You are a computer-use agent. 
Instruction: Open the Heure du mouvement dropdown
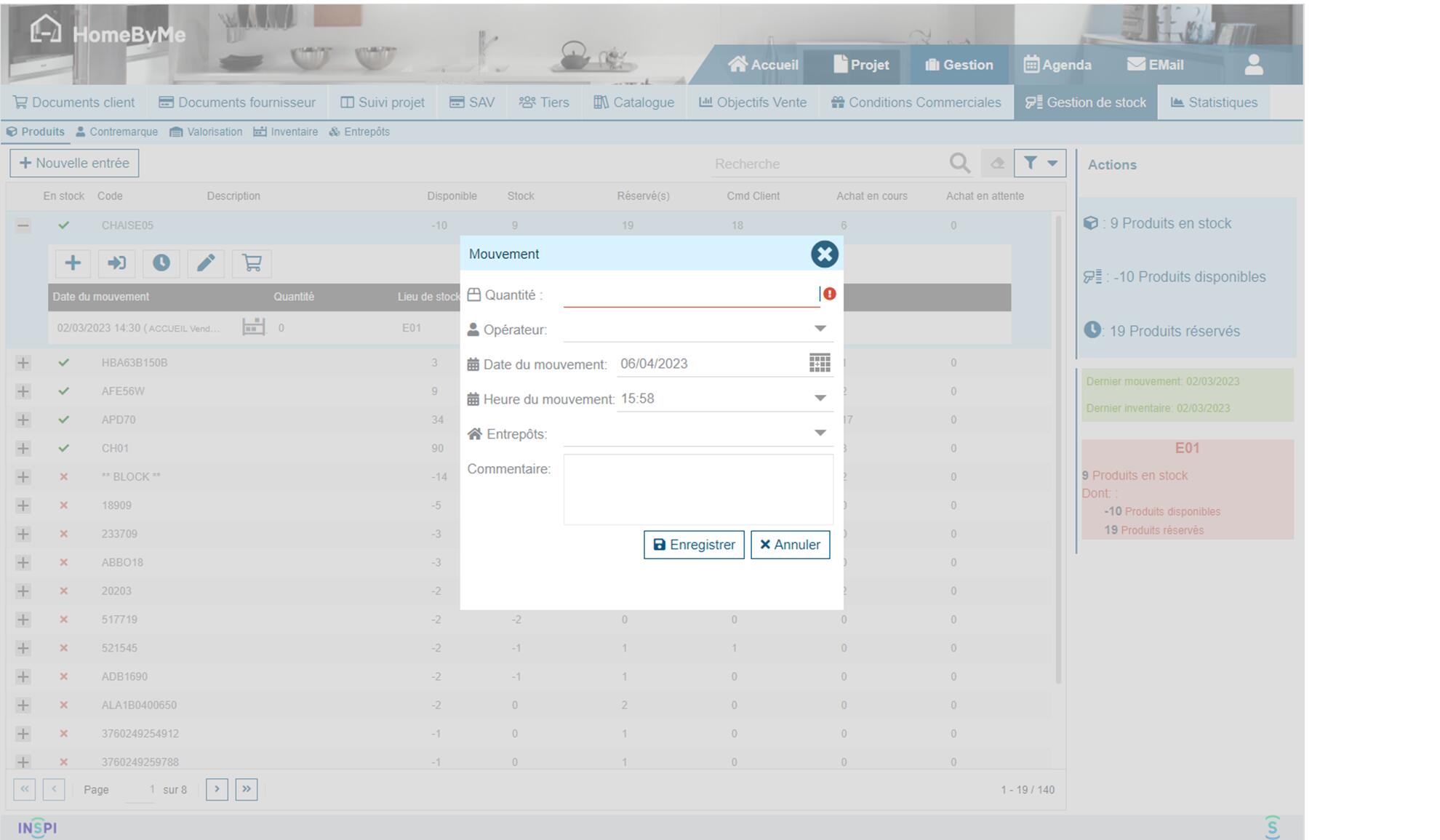pos(820,399)
